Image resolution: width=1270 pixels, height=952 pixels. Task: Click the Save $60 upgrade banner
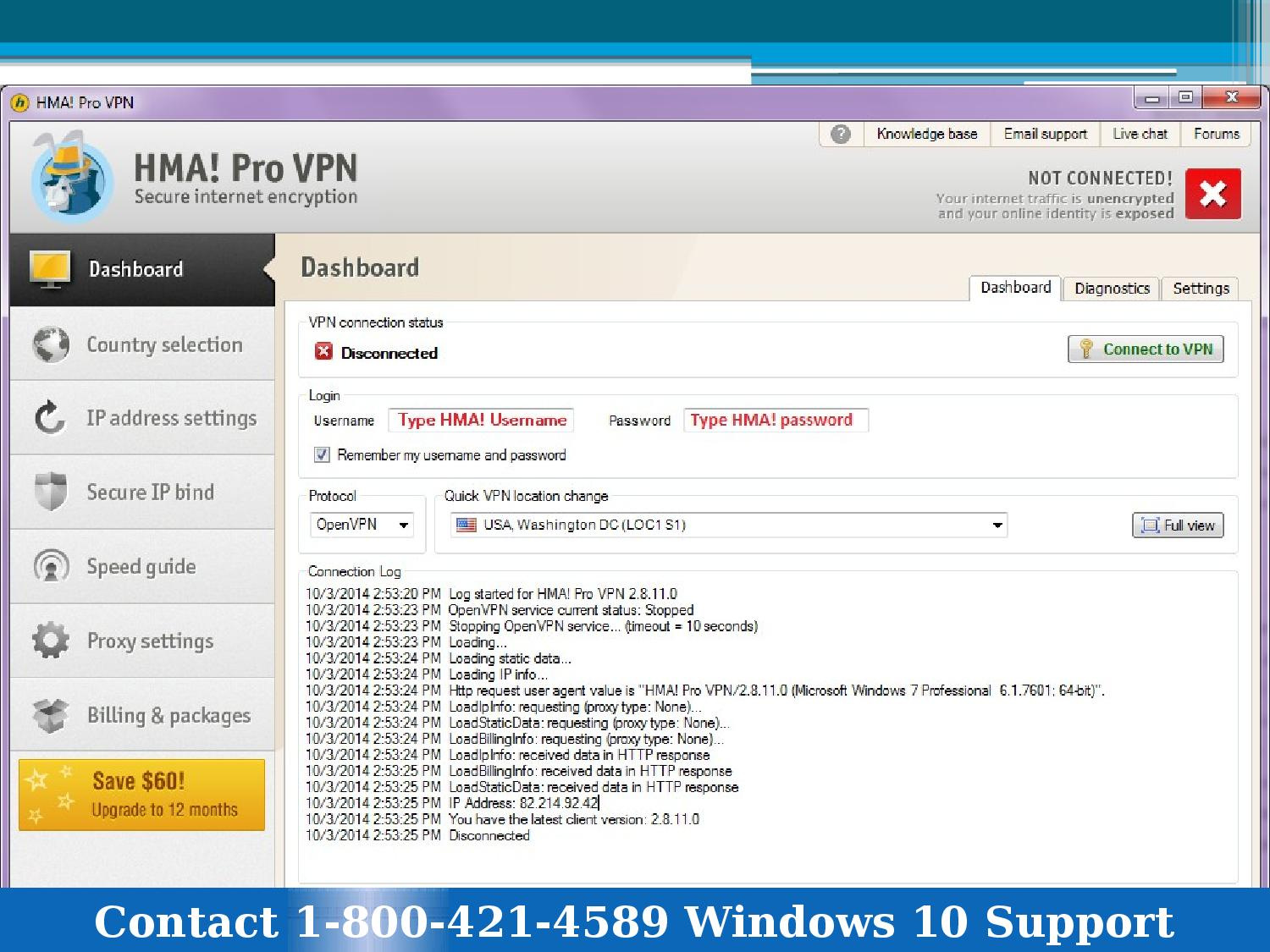pos(141,795)
